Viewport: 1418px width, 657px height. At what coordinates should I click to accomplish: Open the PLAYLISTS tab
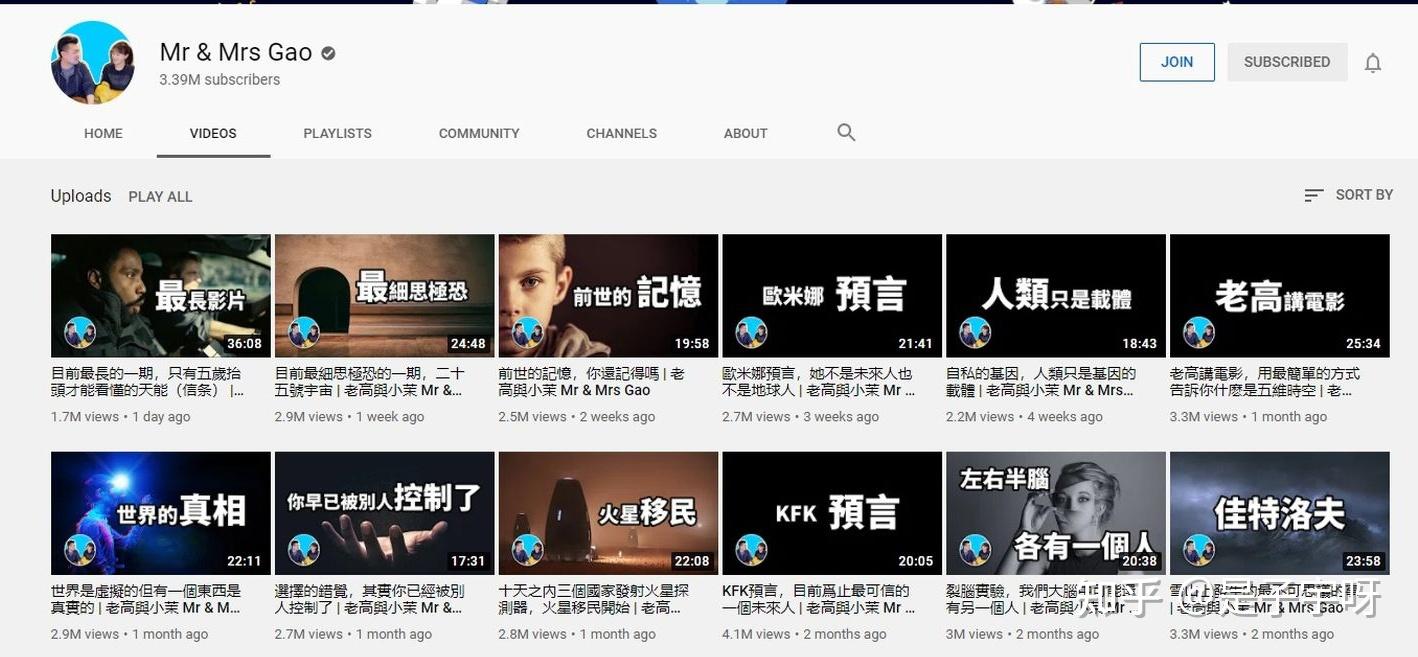337,133
